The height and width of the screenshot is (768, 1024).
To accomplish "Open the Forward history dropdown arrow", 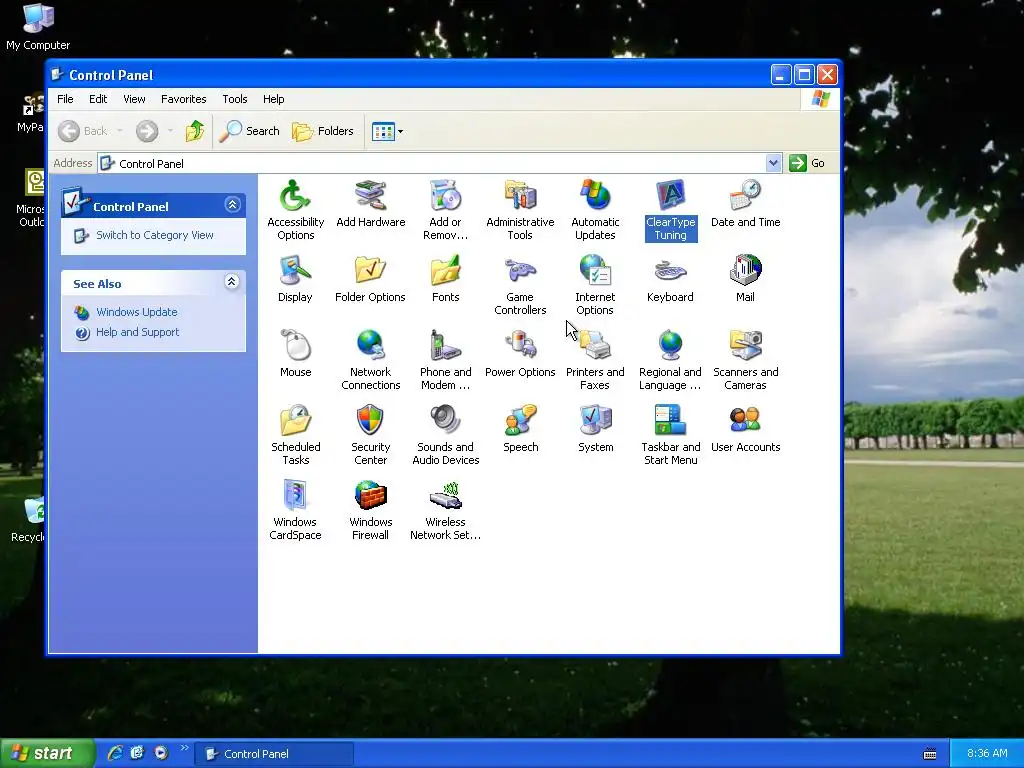I will [170, 131].
